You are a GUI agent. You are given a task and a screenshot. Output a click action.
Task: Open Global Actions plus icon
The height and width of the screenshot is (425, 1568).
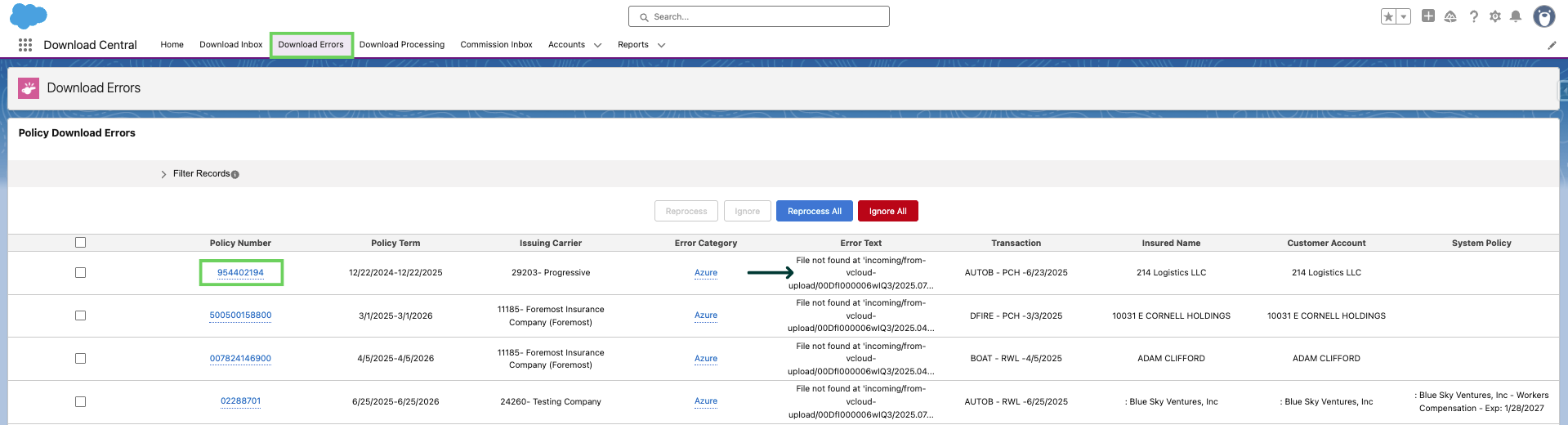[1428, 16]
